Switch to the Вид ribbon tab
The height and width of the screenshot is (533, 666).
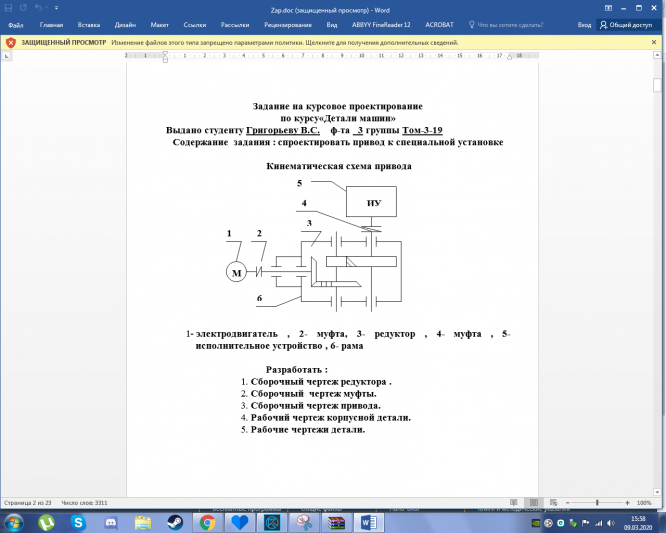[x=332, y=25]
